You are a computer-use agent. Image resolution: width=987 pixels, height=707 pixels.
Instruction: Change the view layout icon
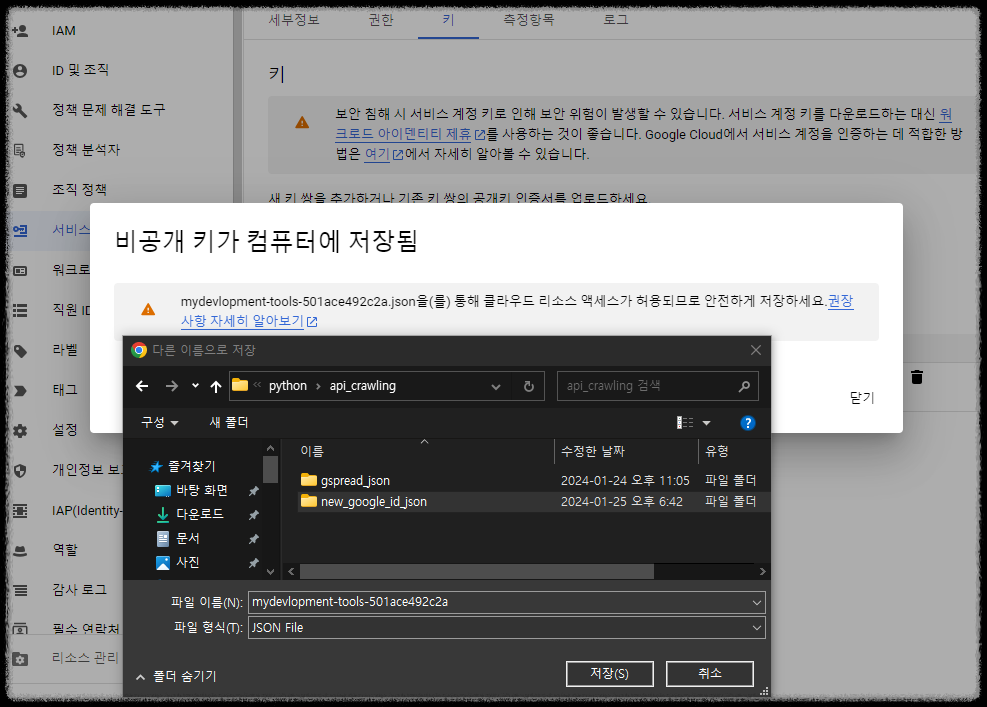(x=685, y=423)
